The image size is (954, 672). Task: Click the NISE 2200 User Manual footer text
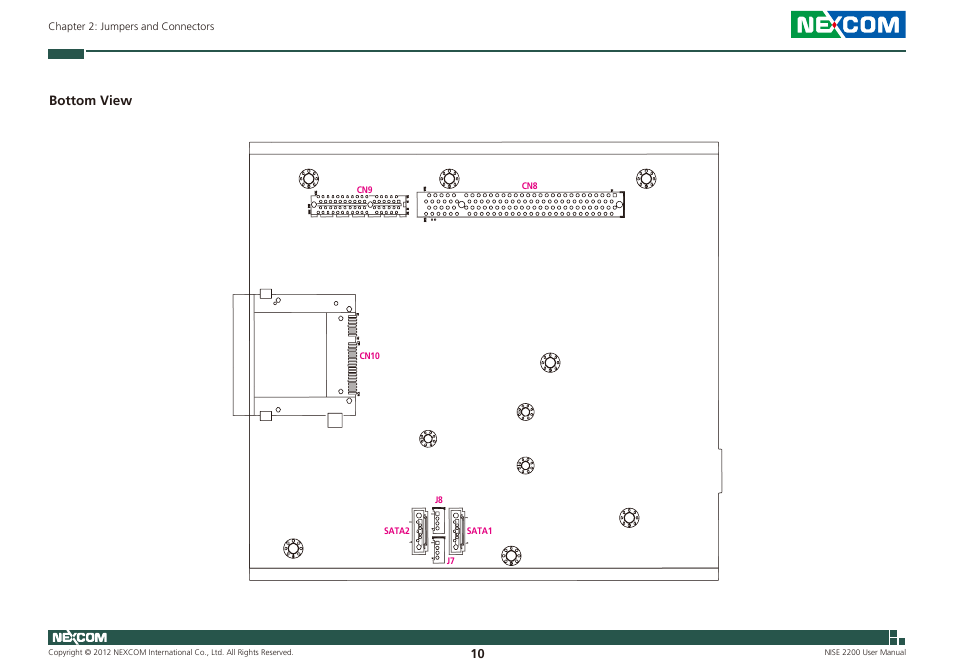865,652
